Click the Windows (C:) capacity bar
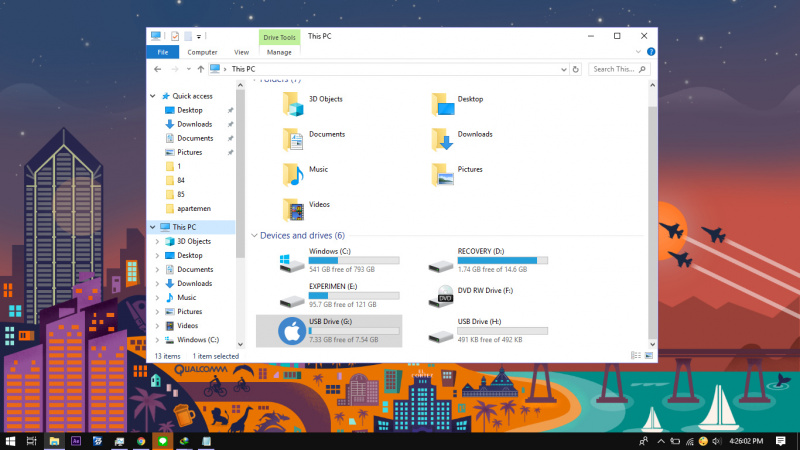Image resolution: width=800 pixels, height=450 pixels. (354, 260)
